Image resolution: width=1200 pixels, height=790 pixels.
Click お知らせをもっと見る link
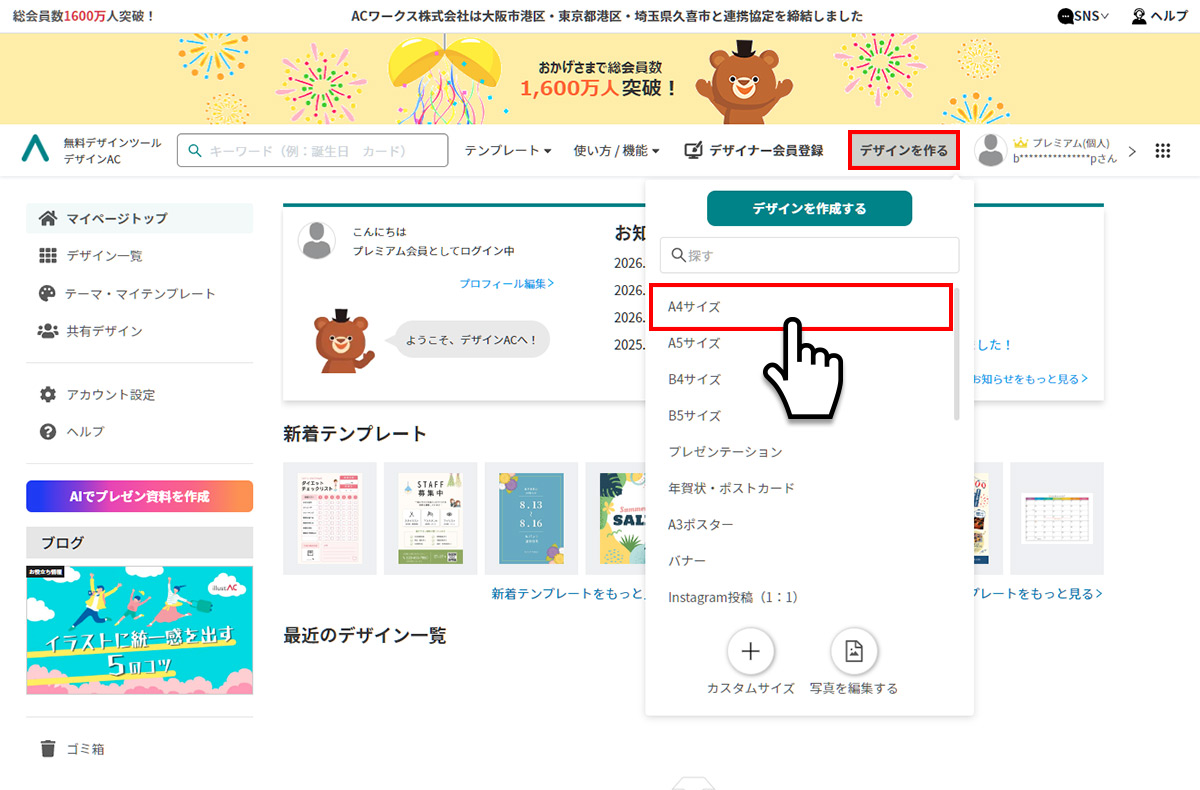[x=1031, y=379]
